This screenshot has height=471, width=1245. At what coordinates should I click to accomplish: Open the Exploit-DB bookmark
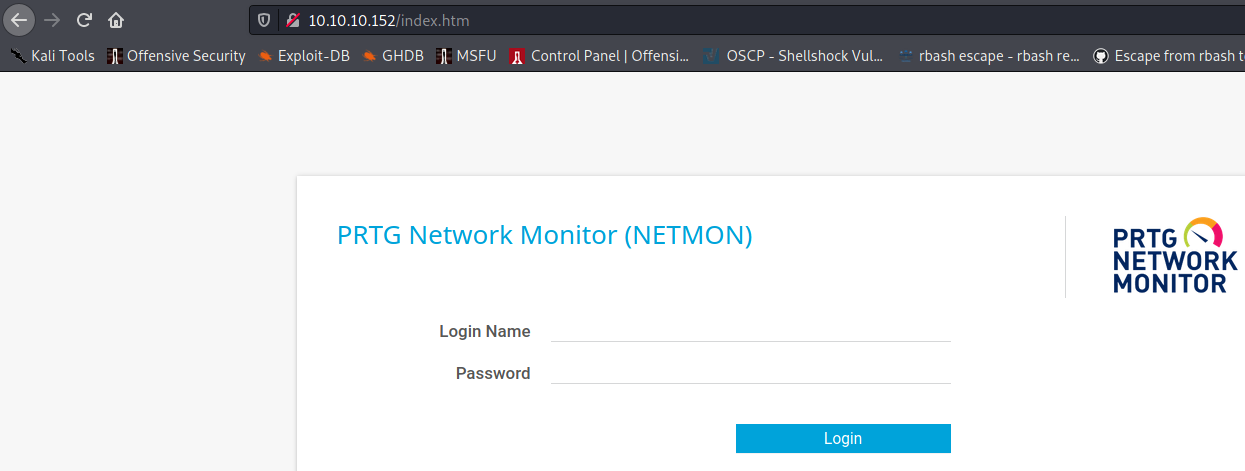[x=304, y=56]
